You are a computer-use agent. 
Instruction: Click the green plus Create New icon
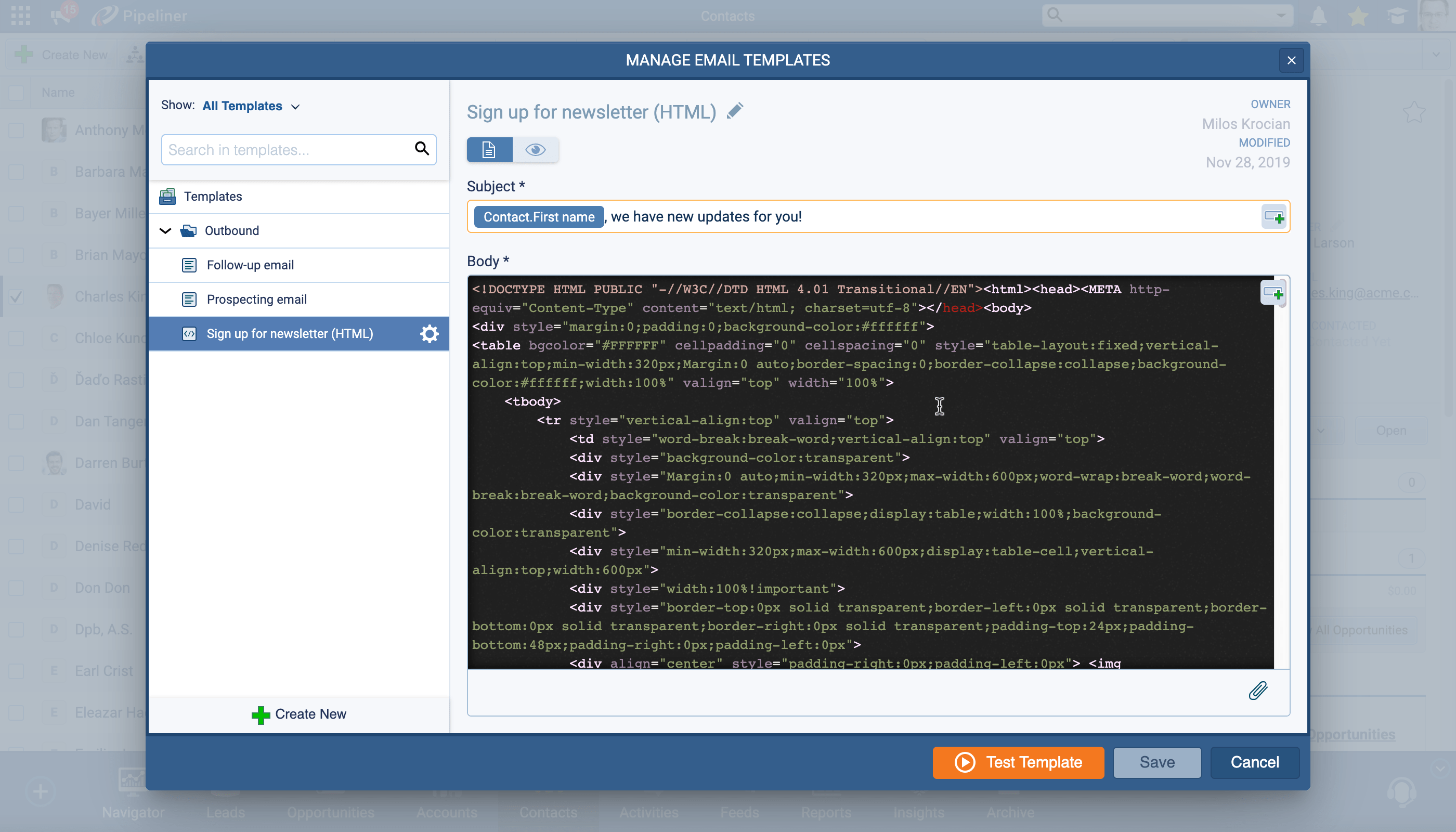261,714
